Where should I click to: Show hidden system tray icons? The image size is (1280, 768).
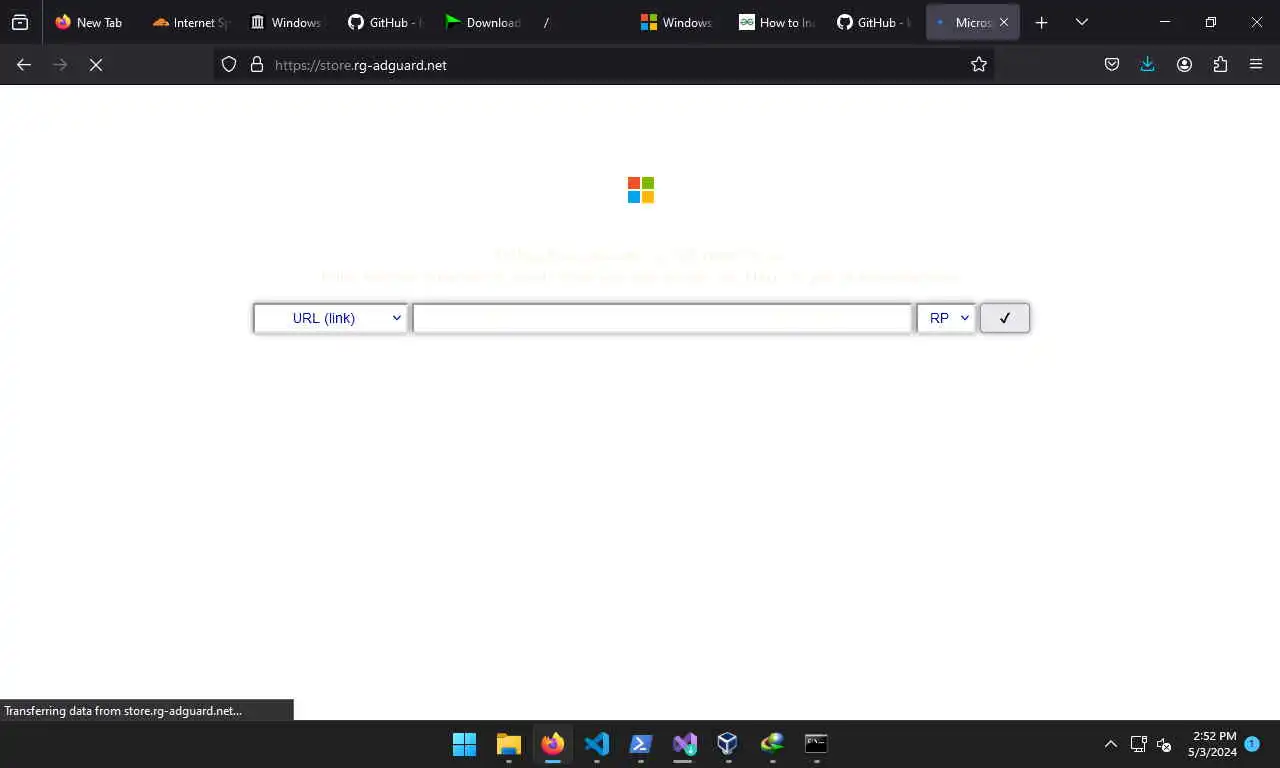point(1110,744)
